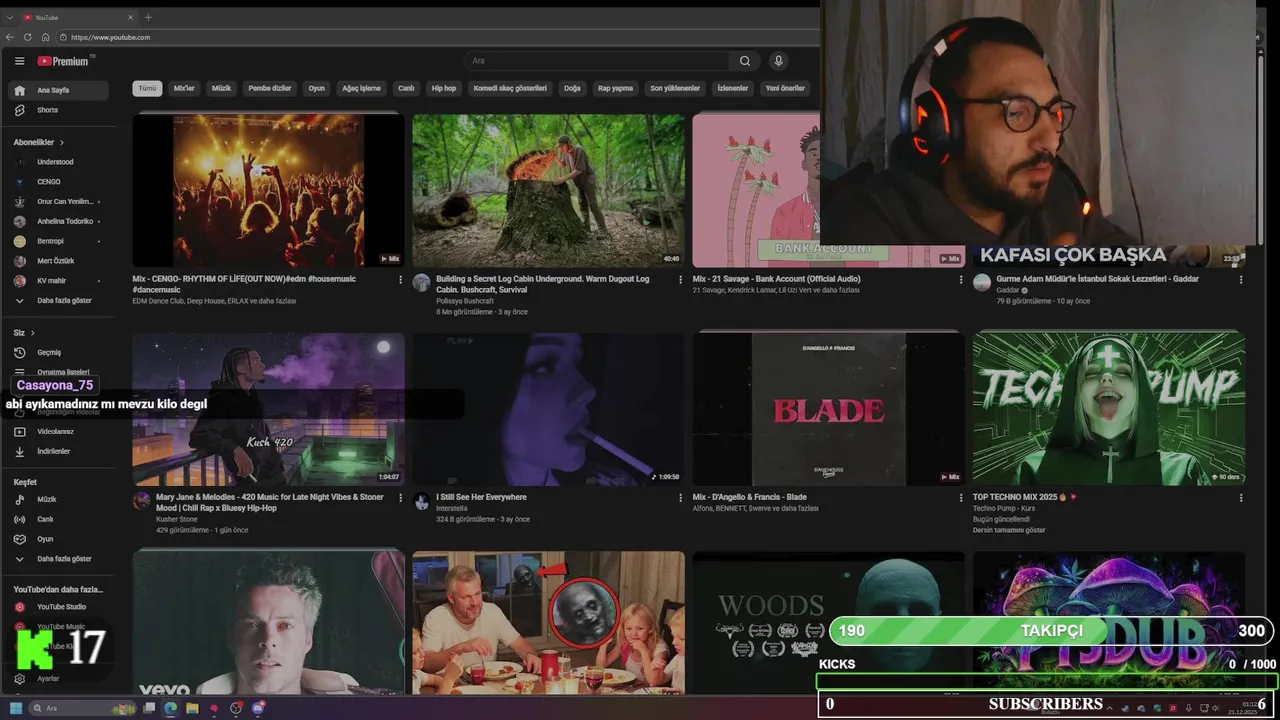Select Hip hop filter chip

pyautogui.click(x=444, y=88)
